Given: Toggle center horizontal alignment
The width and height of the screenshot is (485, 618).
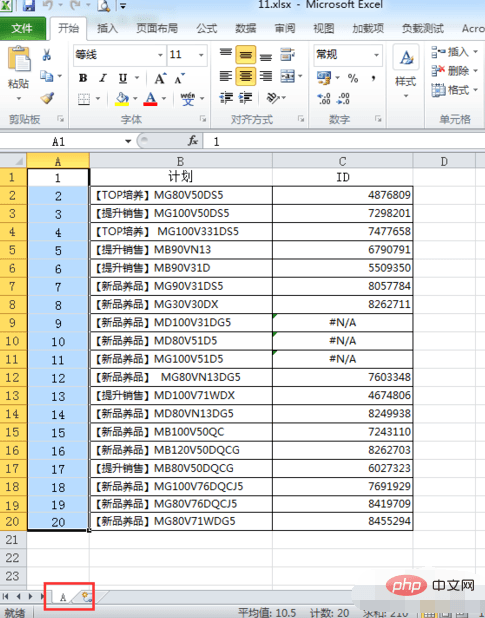Looking at the screenshot, I should pos(245,76).
